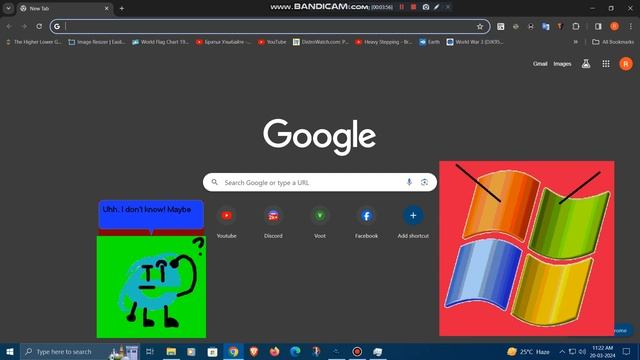The width and height of the screenshot is (640, 360).
Task: Open the taskbar clock showing 11:22 AM
Action: pyautogui.click(x=602, y=351)
